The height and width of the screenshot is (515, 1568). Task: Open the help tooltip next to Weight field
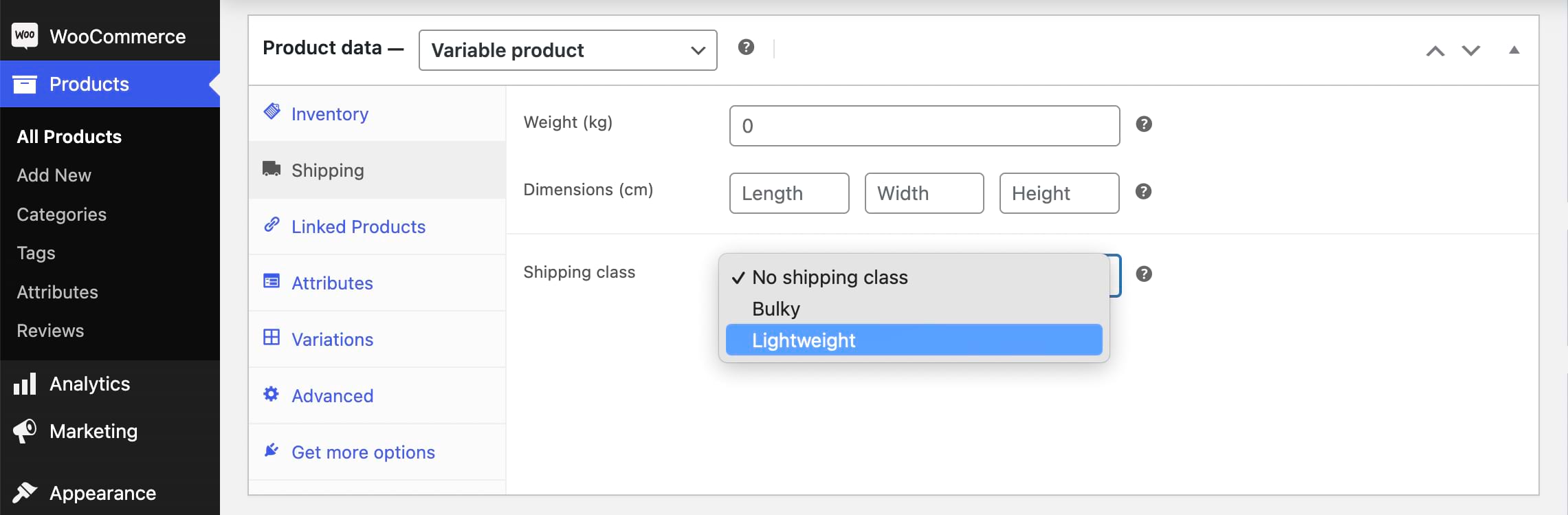[x=1145, y=124]
